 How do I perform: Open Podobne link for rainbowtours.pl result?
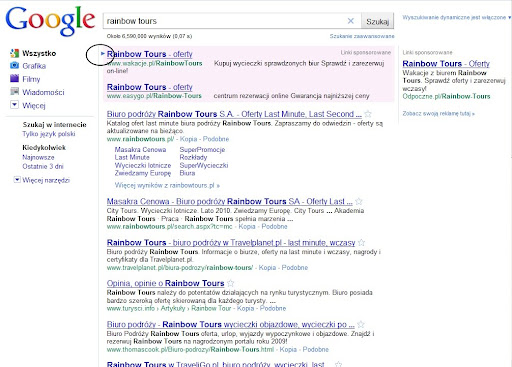pos(216,139)
